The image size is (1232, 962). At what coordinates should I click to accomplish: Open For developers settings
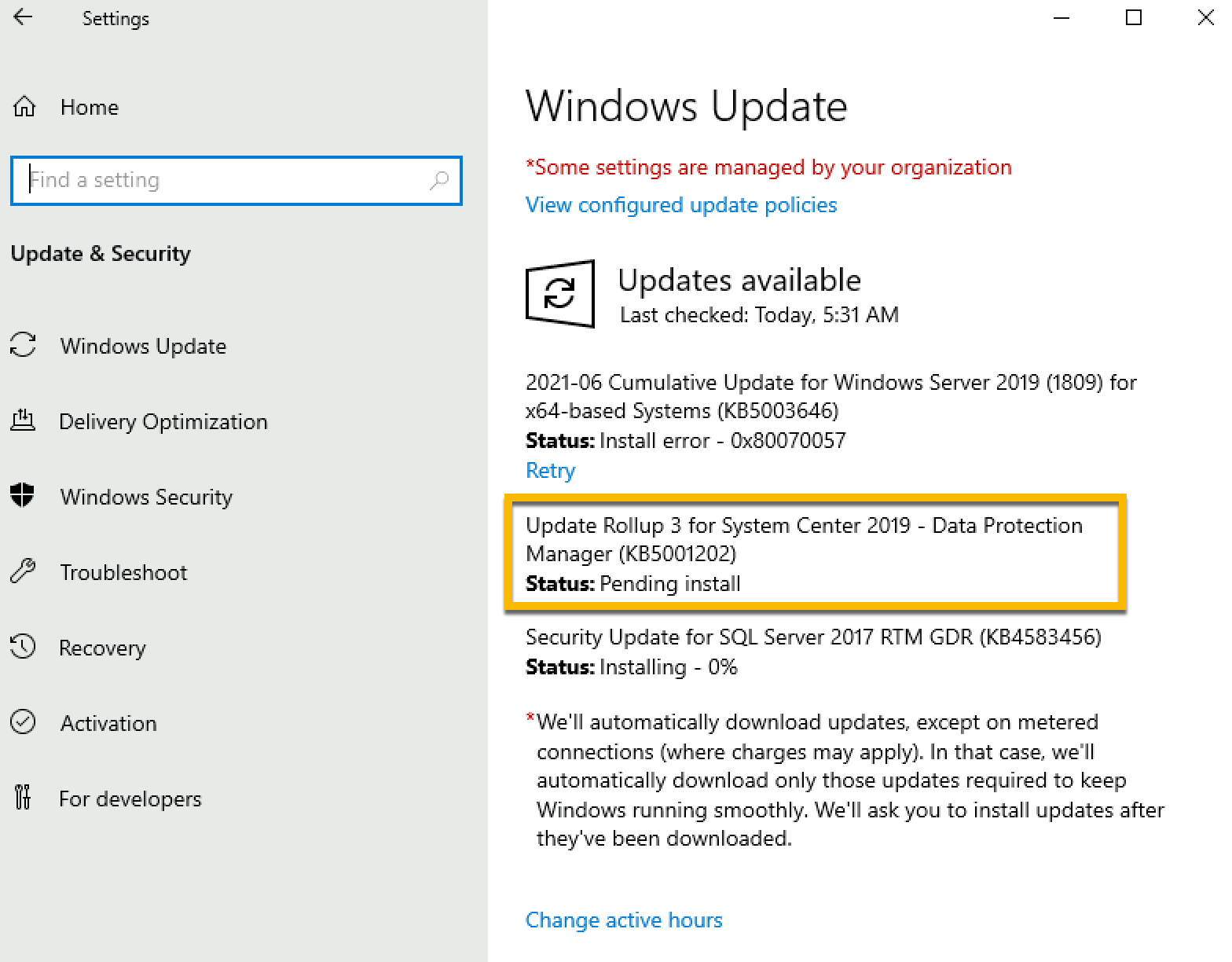[130, 799]
